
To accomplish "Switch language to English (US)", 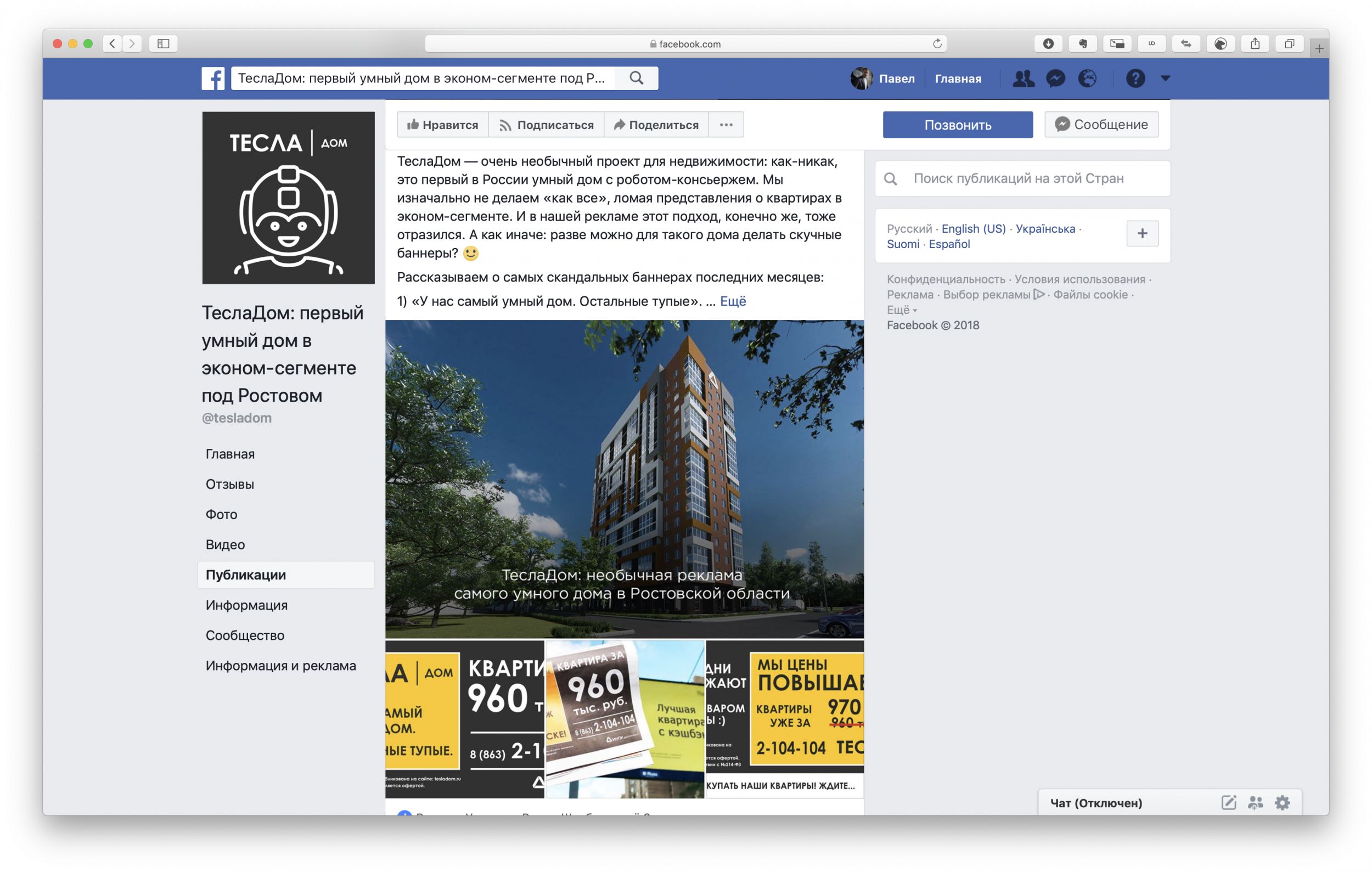I will pyautogui.click(x=974, y=228).
